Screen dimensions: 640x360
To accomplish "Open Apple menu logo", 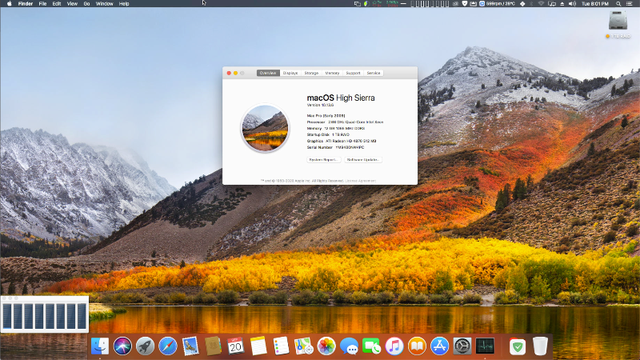I will (9, 4).
